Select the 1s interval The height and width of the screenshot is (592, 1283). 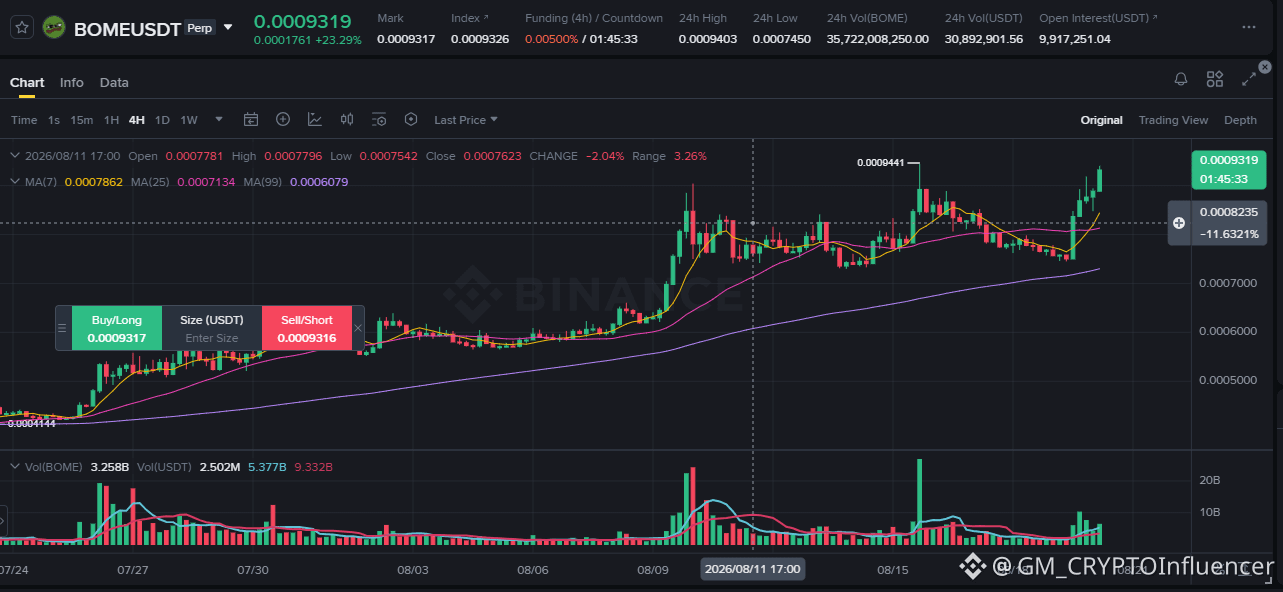click(x=54, y=120)
